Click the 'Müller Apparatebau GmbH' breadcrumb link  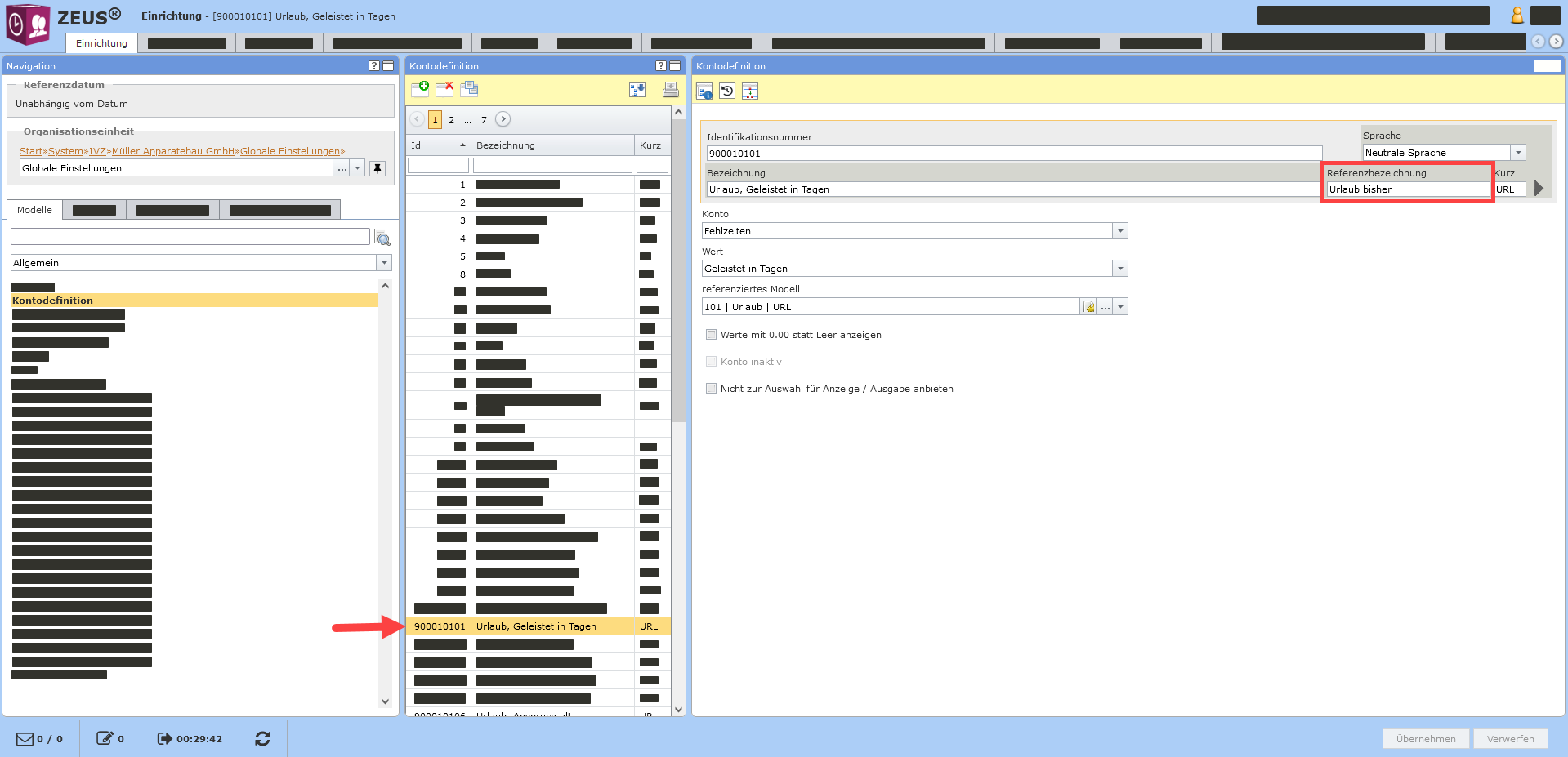click(172, 151)
